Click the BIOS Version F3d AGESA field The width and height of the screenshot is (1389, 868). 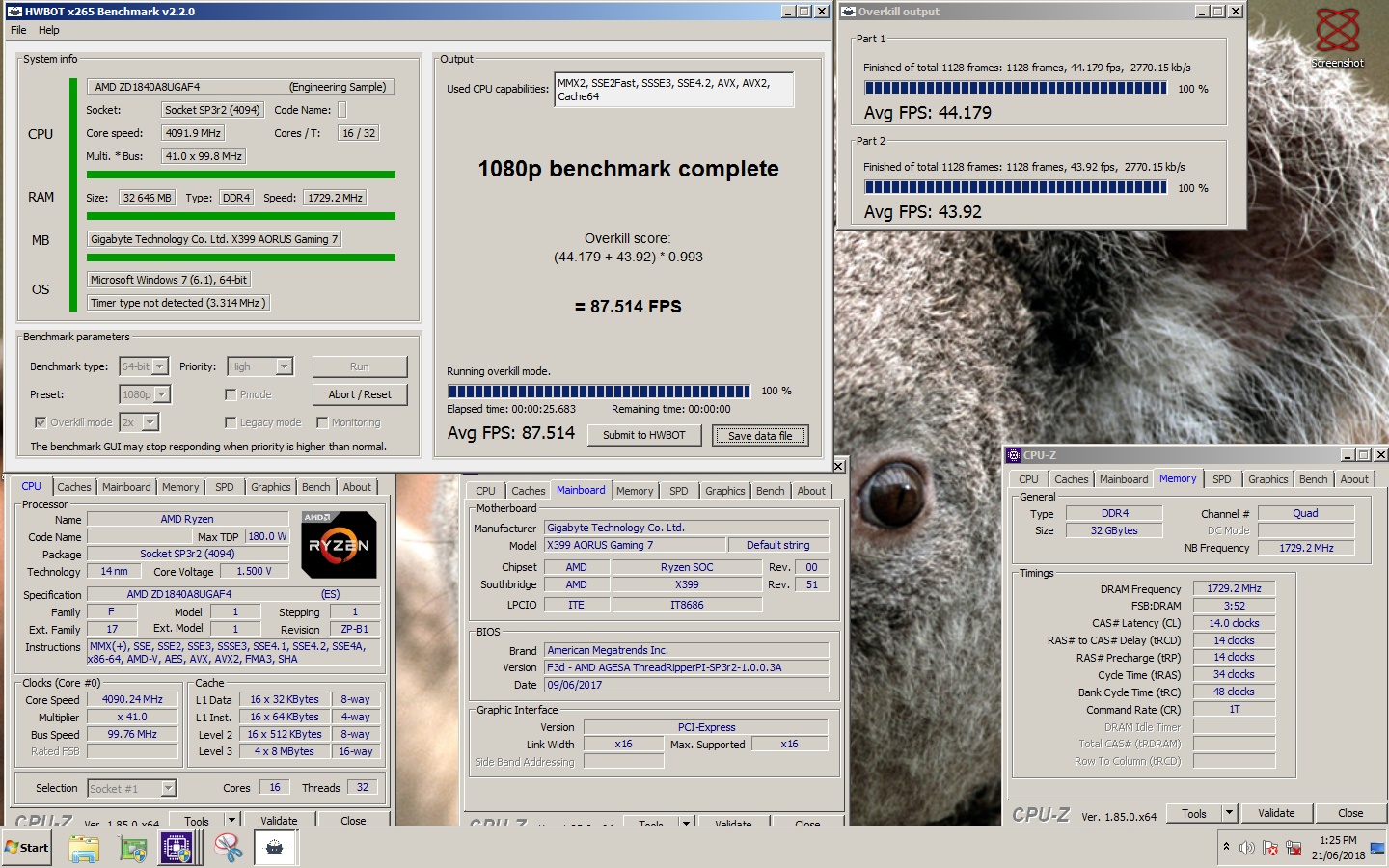(687, 667)
